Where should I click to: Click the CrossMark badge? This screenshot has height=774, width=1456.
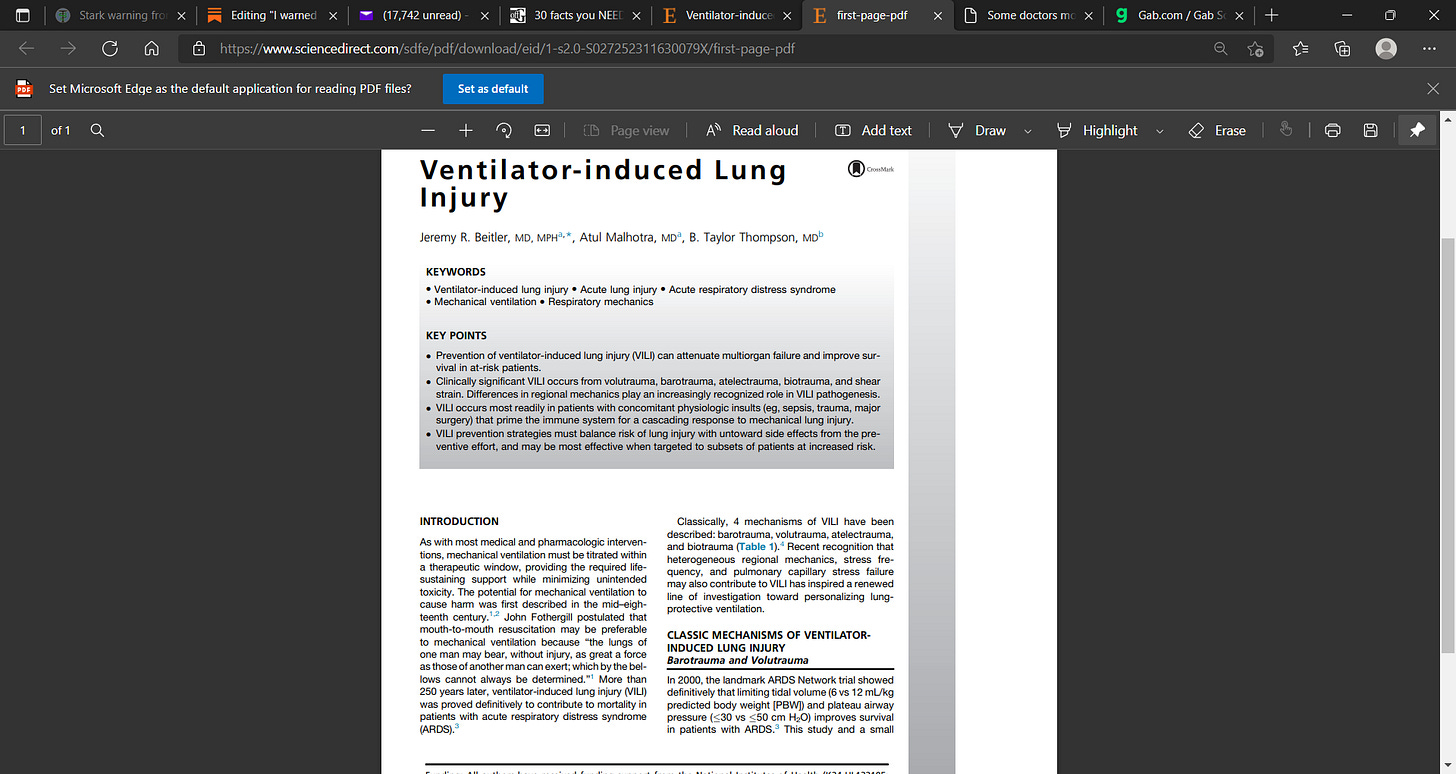tap(871, 169)
